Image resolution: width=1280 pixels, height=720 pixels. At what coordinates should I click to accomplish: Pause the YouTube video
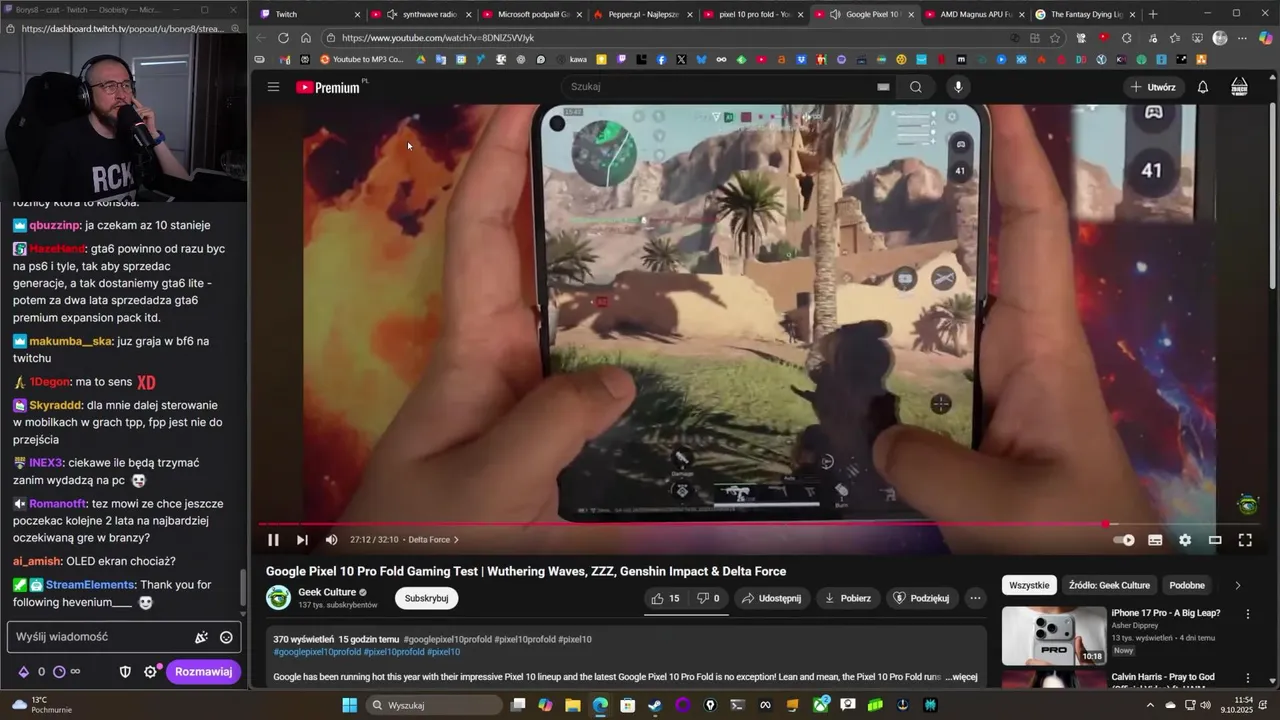point(273,540)
